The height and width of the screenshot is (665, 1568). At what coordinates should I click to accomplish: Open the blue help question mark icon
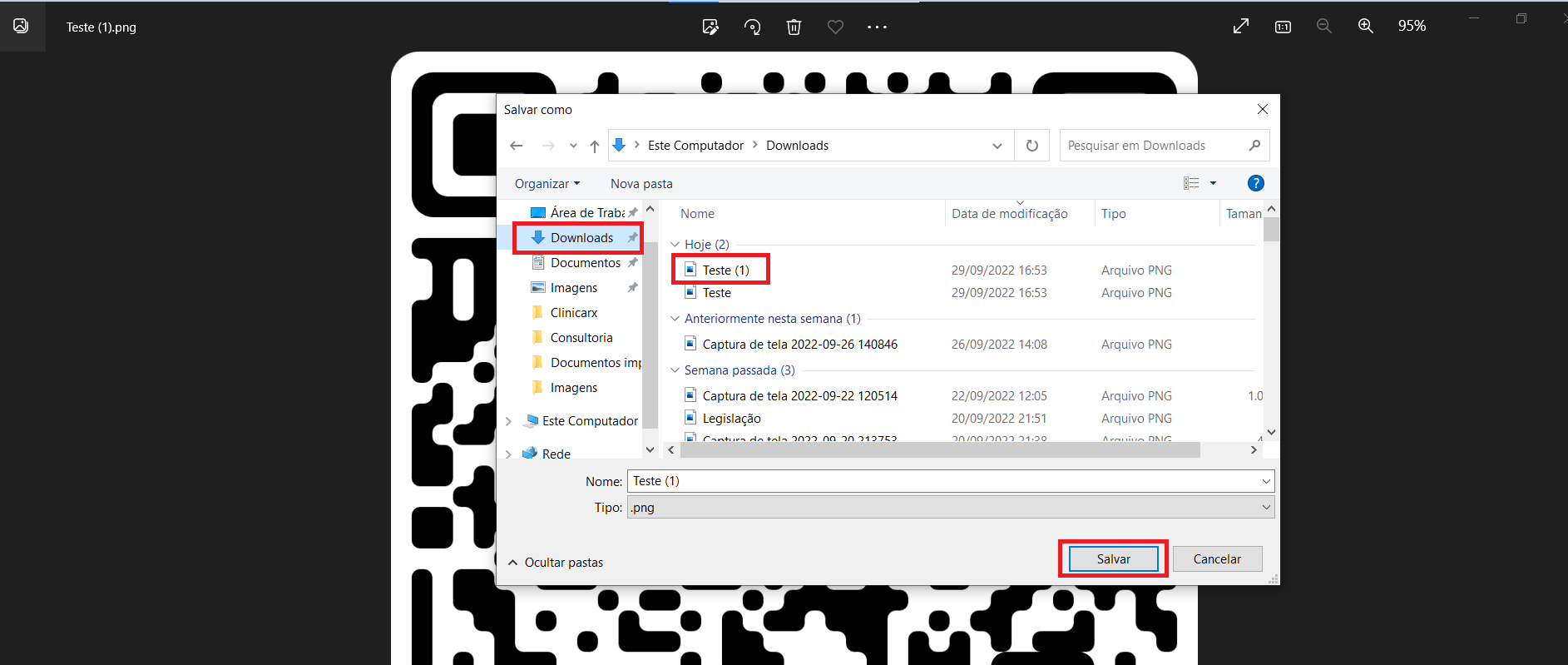[1255, 183]
